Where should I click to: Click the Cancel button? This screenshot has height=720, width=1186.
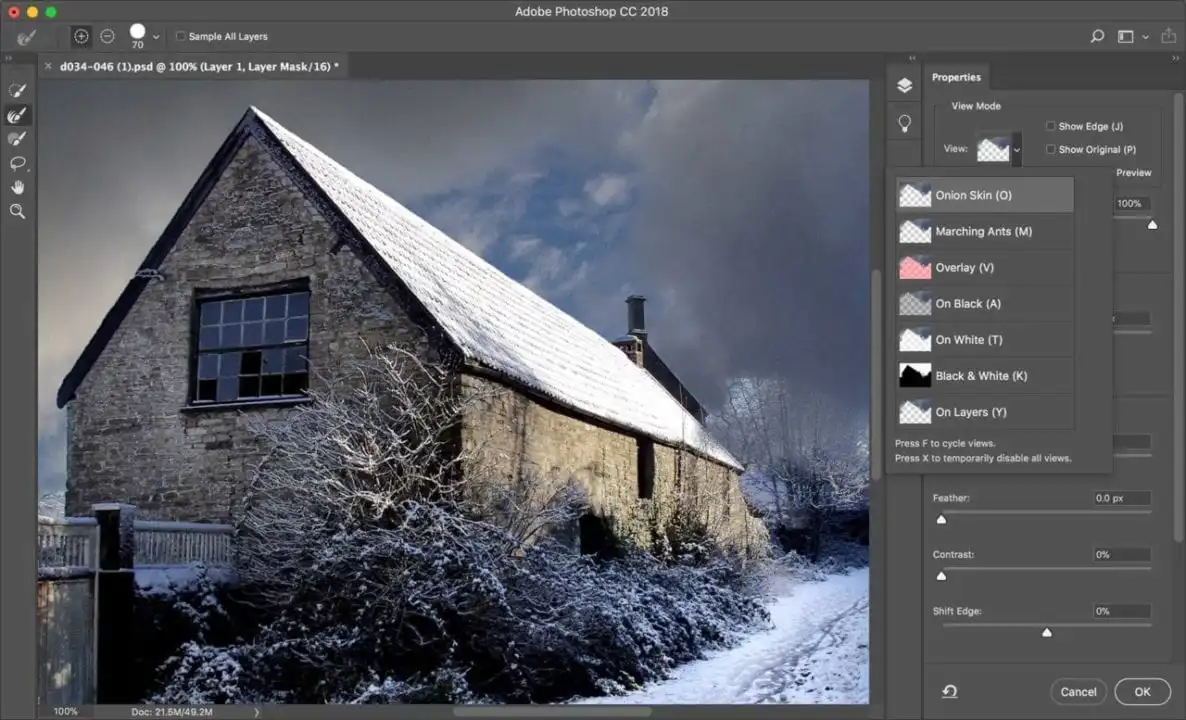tap(1079, 691)
